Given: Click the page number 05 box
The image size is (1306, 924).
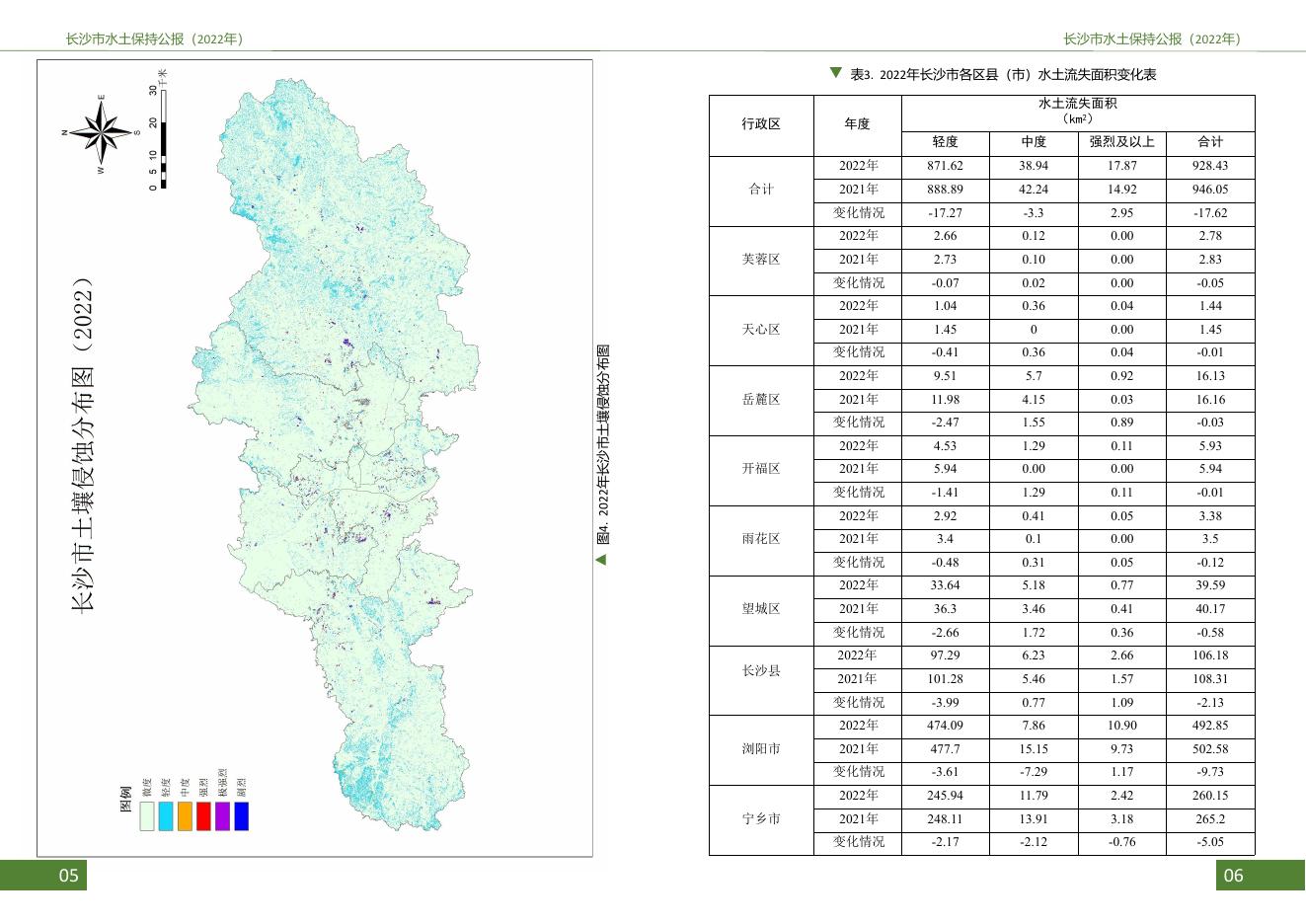Looking at the screenshot, I should (43, 875).
